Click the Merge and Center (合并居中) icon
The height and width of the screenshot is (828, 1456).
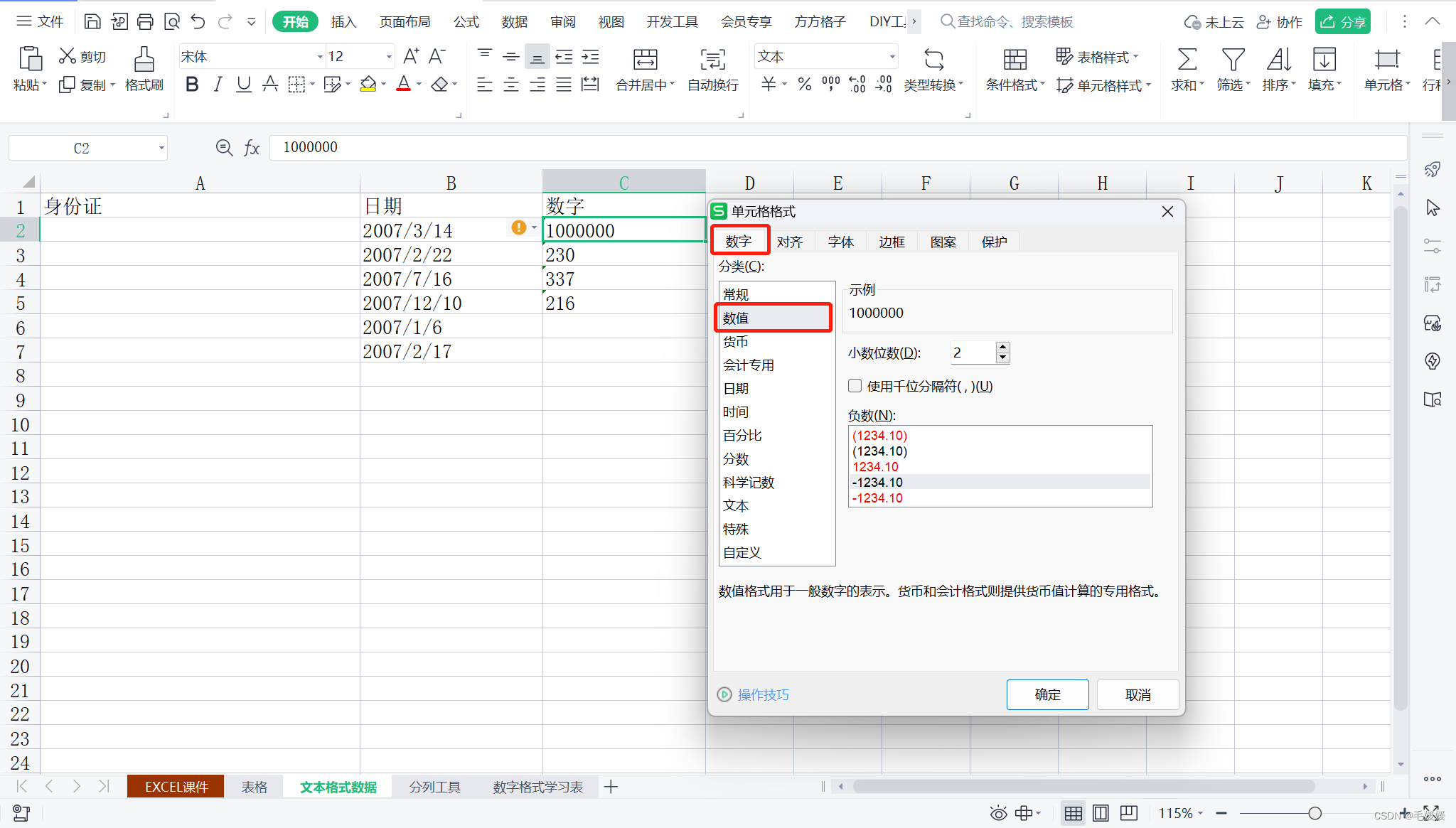click(645, 60)
